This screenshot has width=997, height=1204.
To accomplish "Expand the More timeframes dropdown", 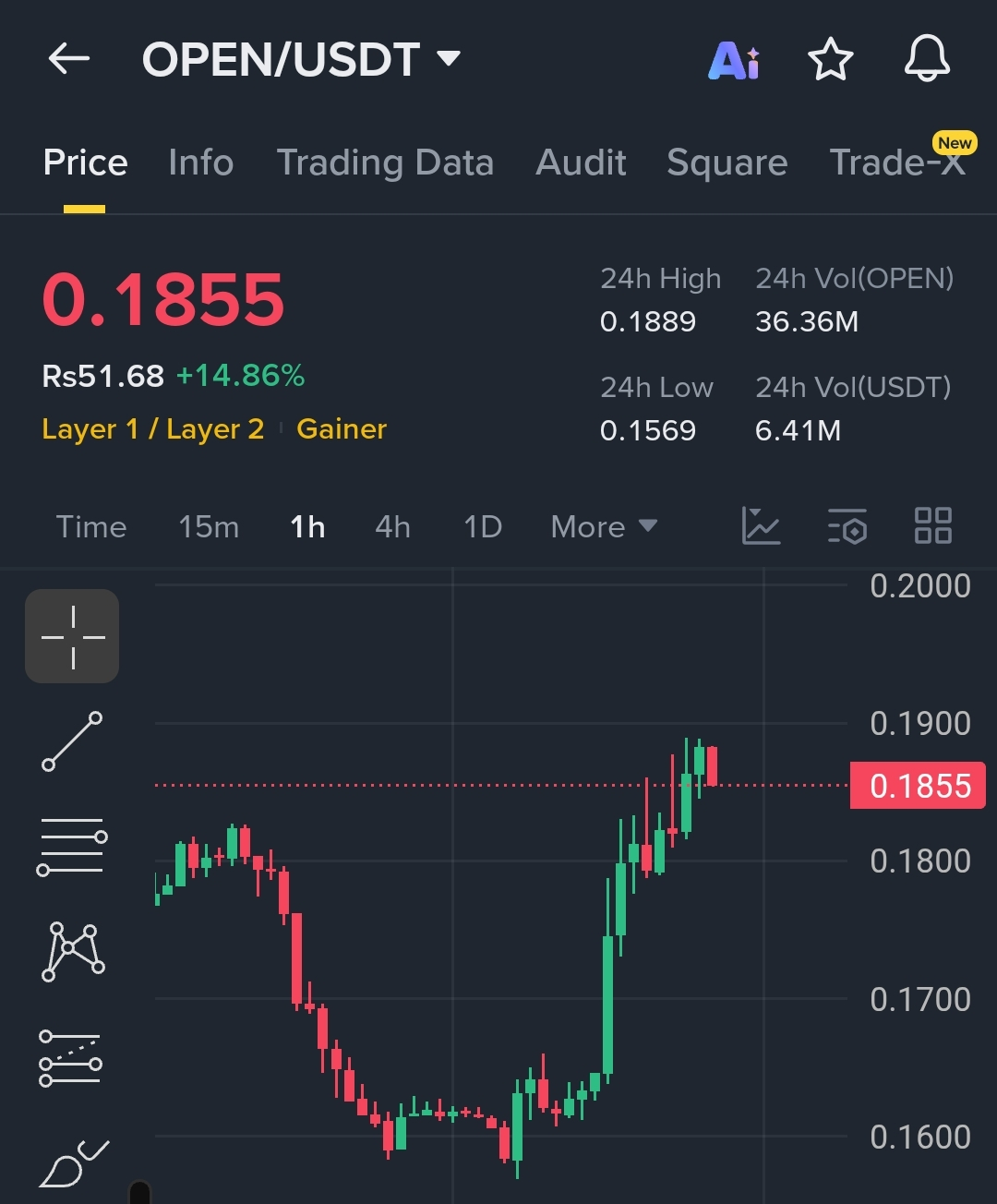I will [x=604, y=527].
